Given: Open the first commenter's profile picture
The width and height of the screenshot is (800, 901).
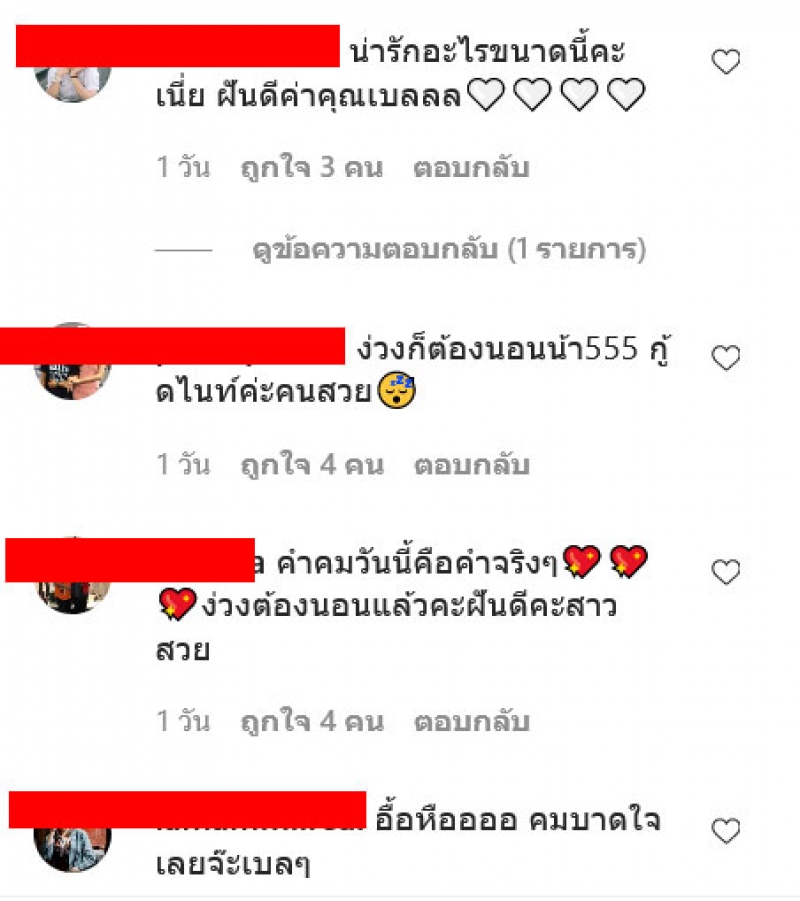Looking at the screenshot, I should point(72,83).
